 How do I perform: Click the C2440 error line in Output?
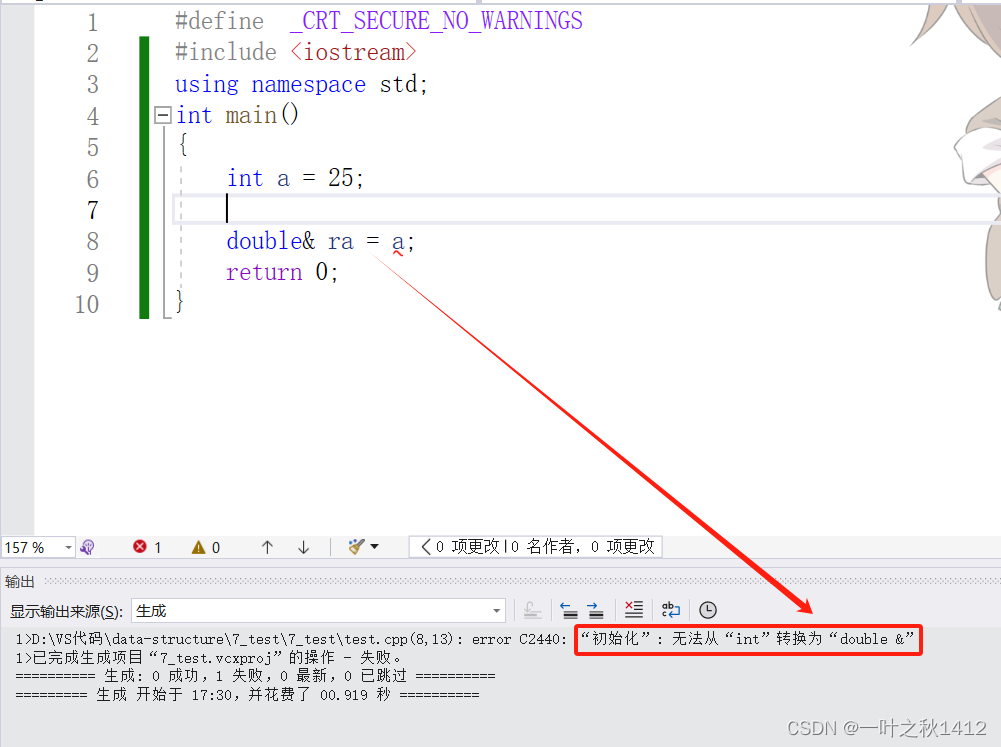300,639
